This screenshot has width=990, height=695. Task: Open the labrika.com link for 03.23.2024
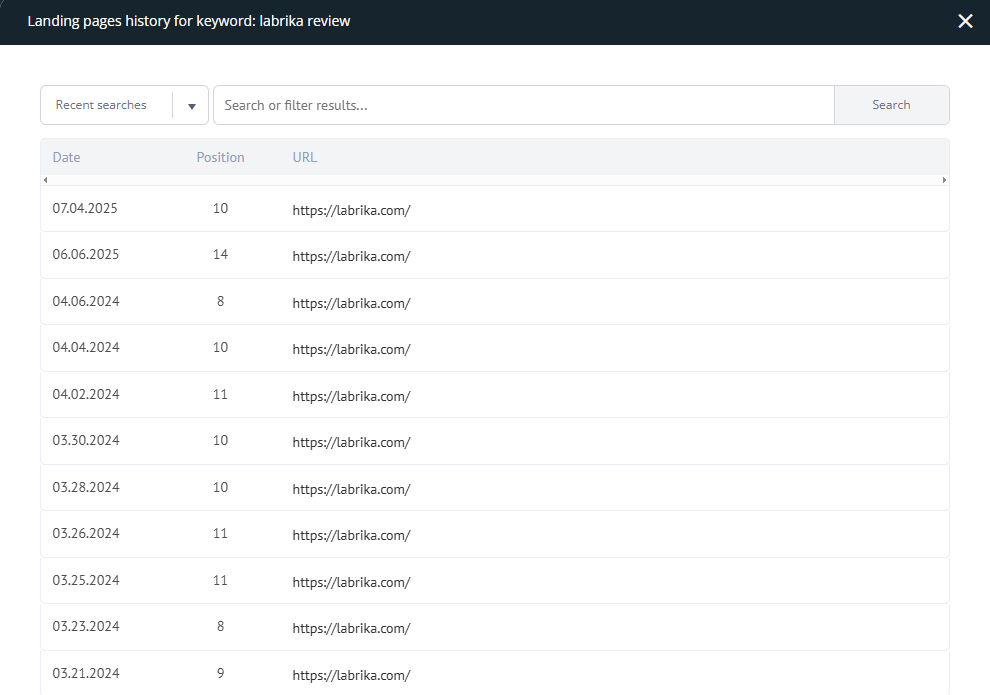click(351, 628)
